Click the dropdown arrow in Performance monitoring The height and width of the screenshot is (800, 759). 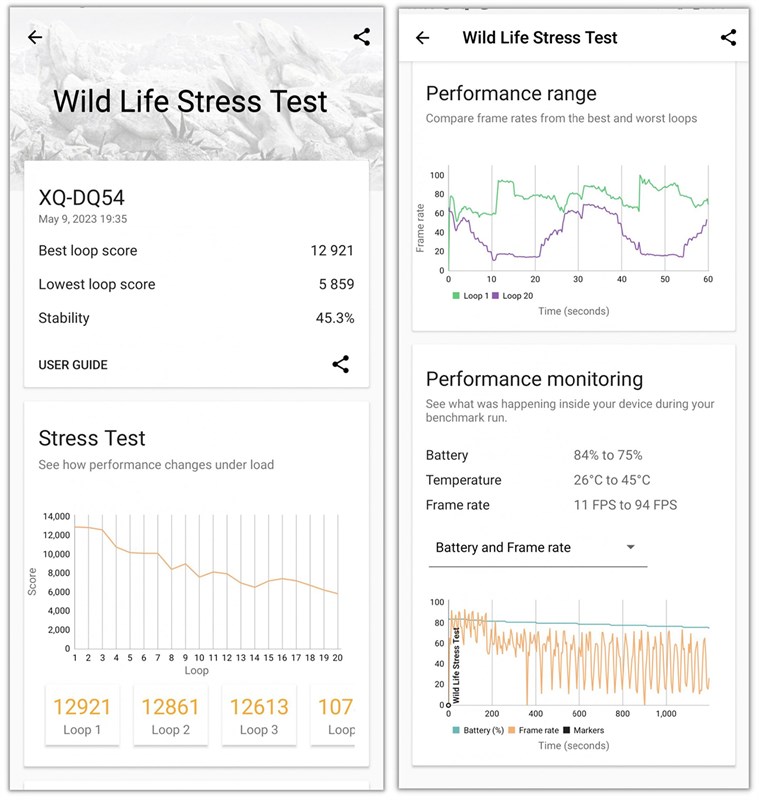coord(630,547)
